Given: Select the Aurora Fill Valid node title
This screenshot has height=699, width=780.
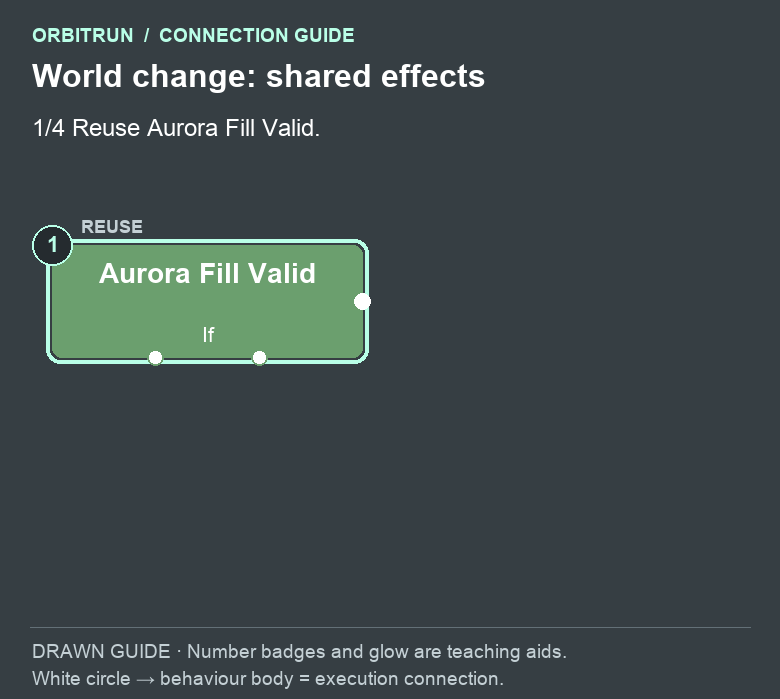Looking at the screenshot, I should click(207, 273).
